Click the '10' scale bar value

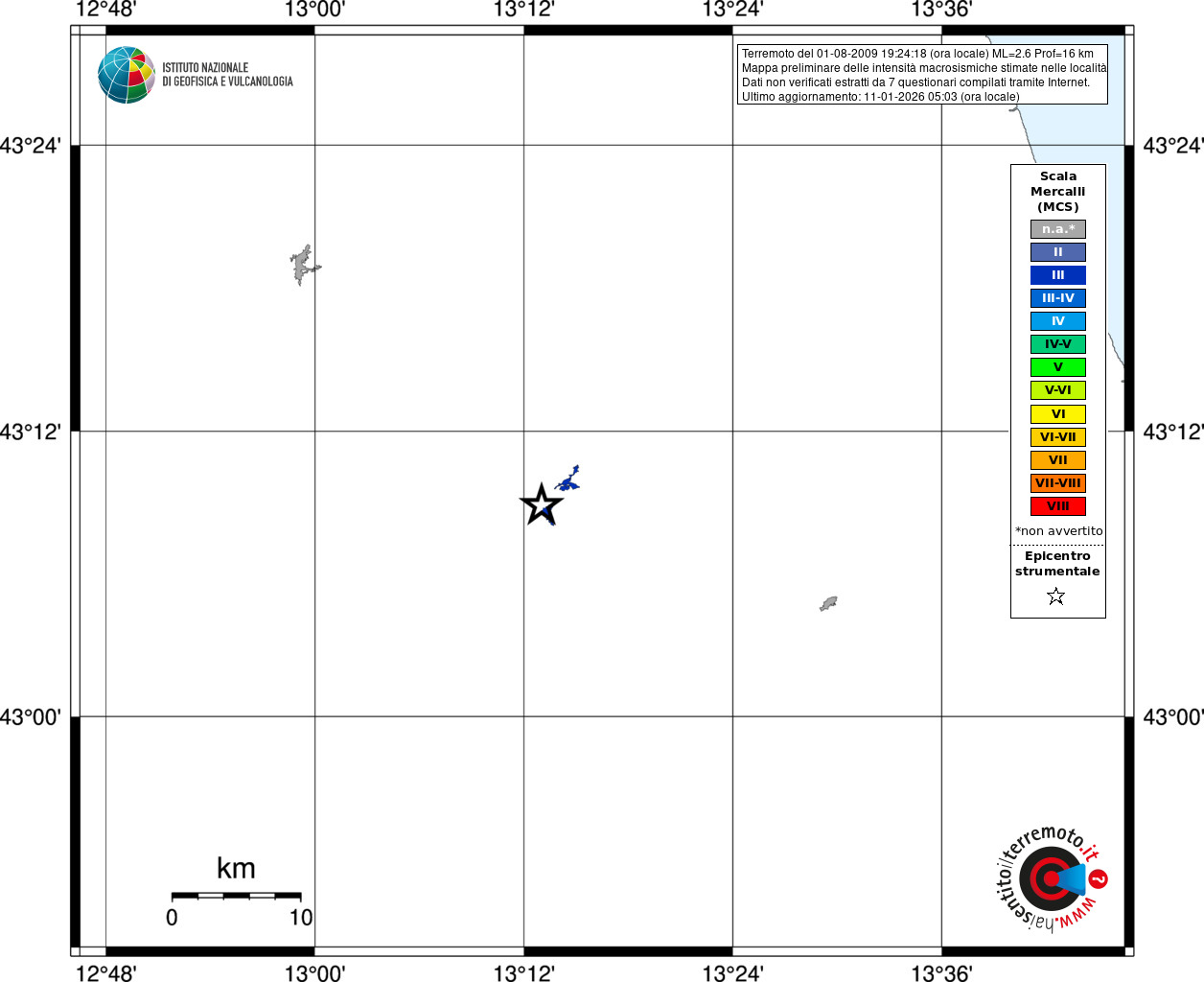(x=301, y=918)
